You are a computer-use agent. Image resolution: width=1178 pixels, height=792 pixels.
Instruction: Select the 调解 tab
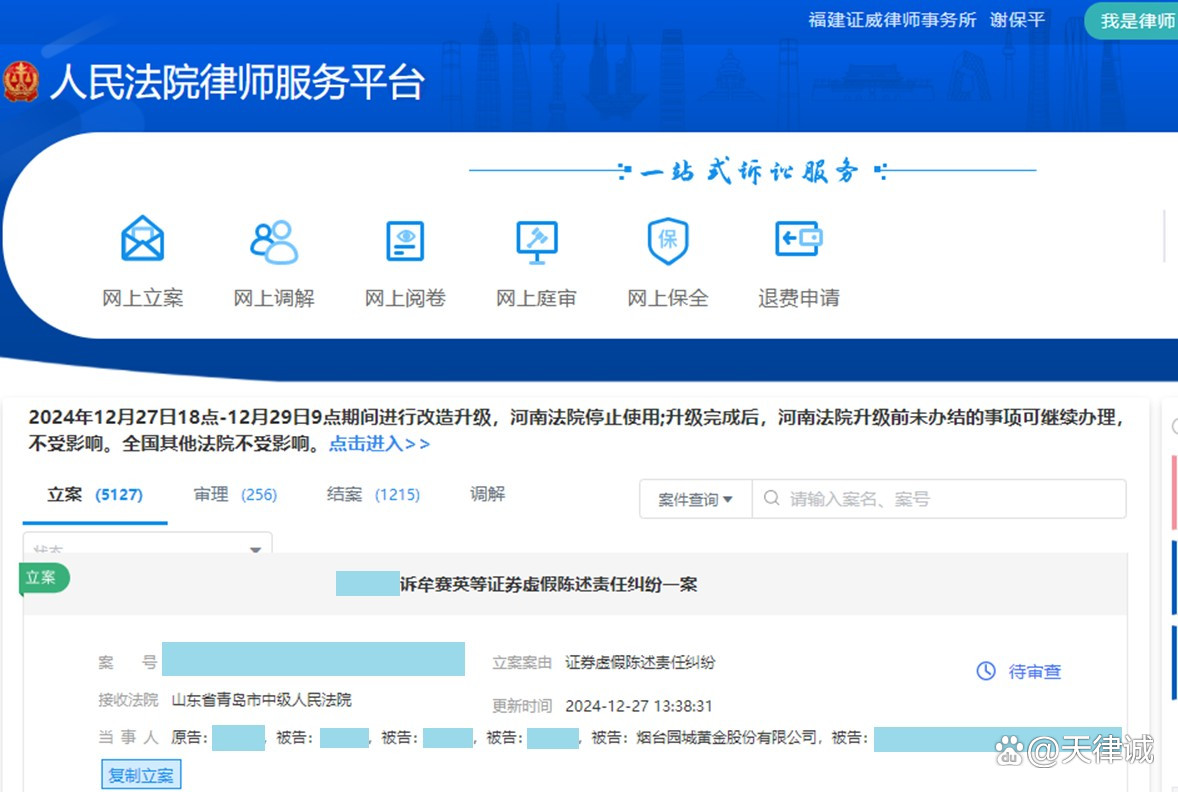click(x=488, y=495)
